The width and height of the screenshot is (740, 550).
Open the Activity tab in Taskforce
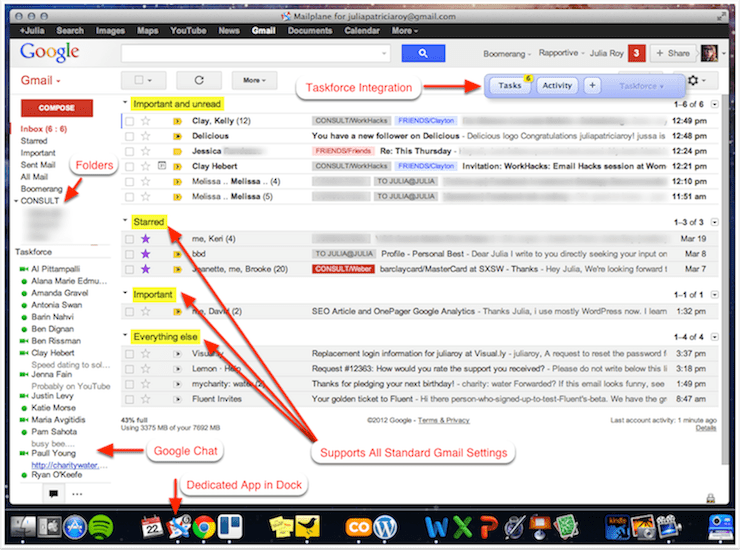pyautogui.click(x=557, y=85)
